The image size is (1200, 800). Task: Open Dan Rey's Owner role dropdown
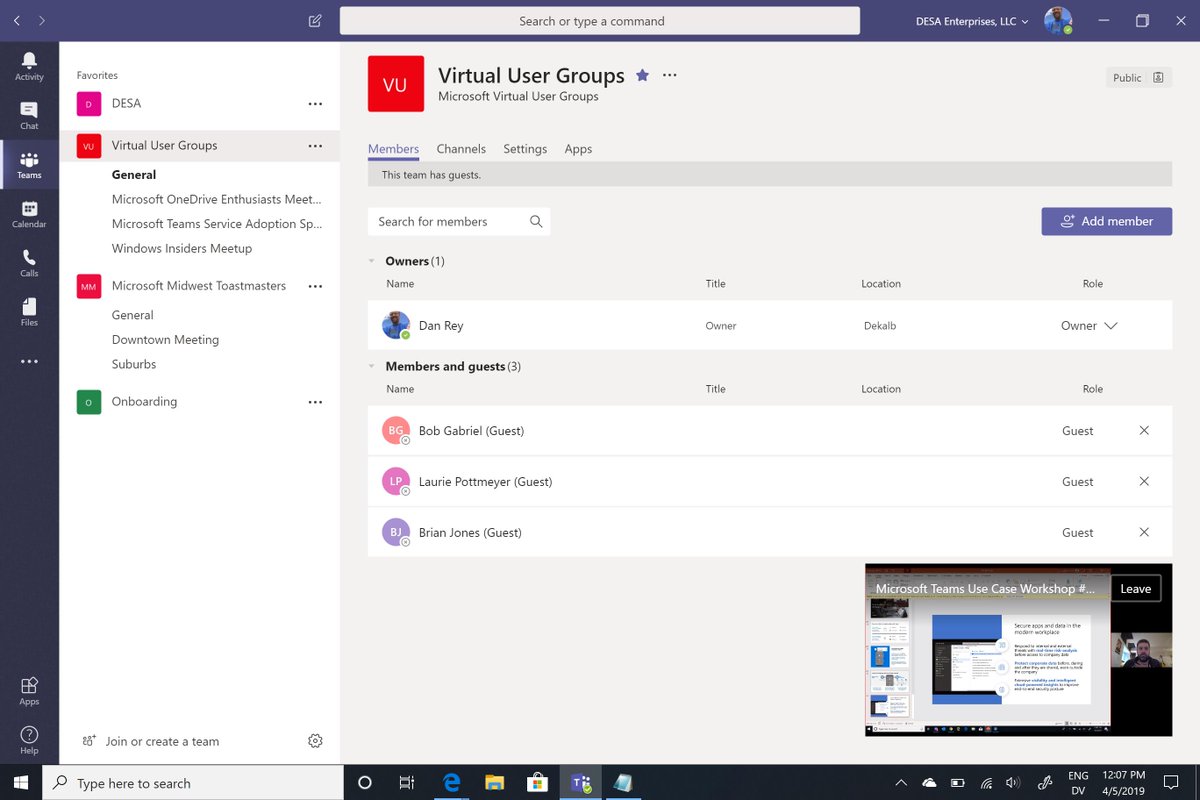tap(1089, 325)
